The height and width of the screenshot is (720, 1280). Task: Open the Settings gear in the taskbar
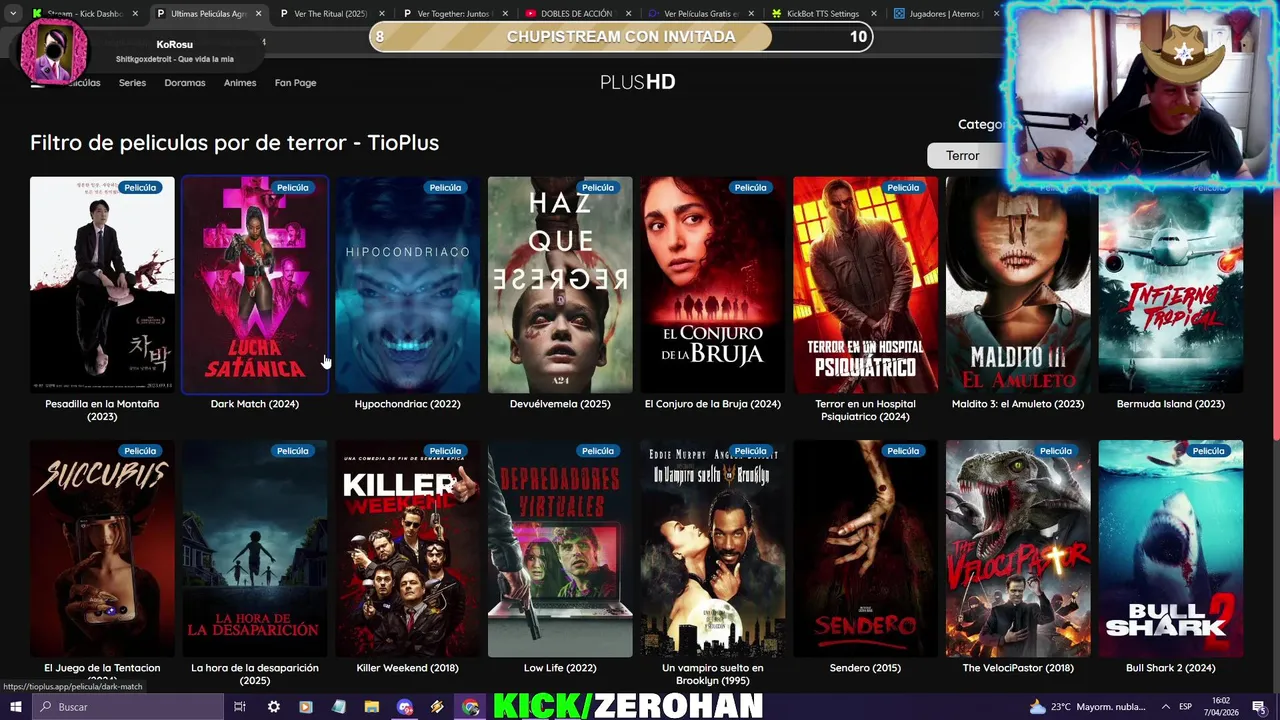tap(273, 706)
